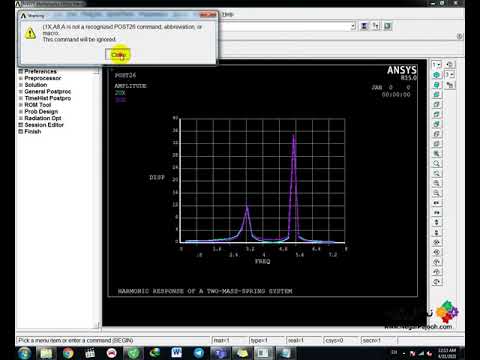Click the Raise Hidden toolbar icon
480x360 pixels.
(364, 26)
